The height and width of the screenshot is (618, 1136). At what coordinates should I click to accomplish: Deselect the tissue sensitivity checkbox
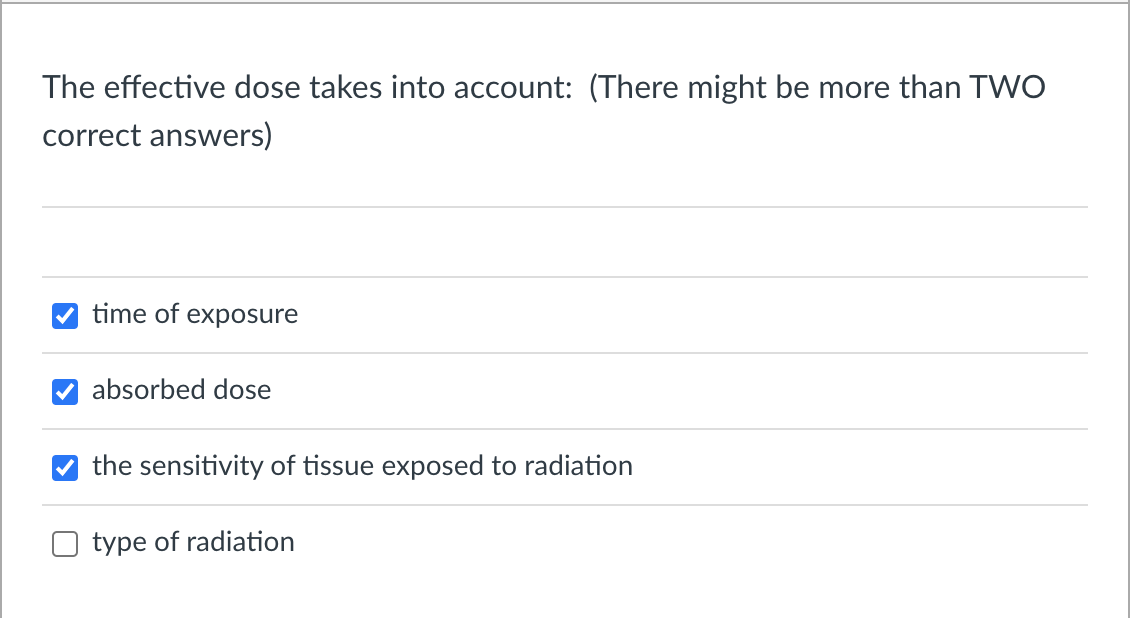click(65, 468)
